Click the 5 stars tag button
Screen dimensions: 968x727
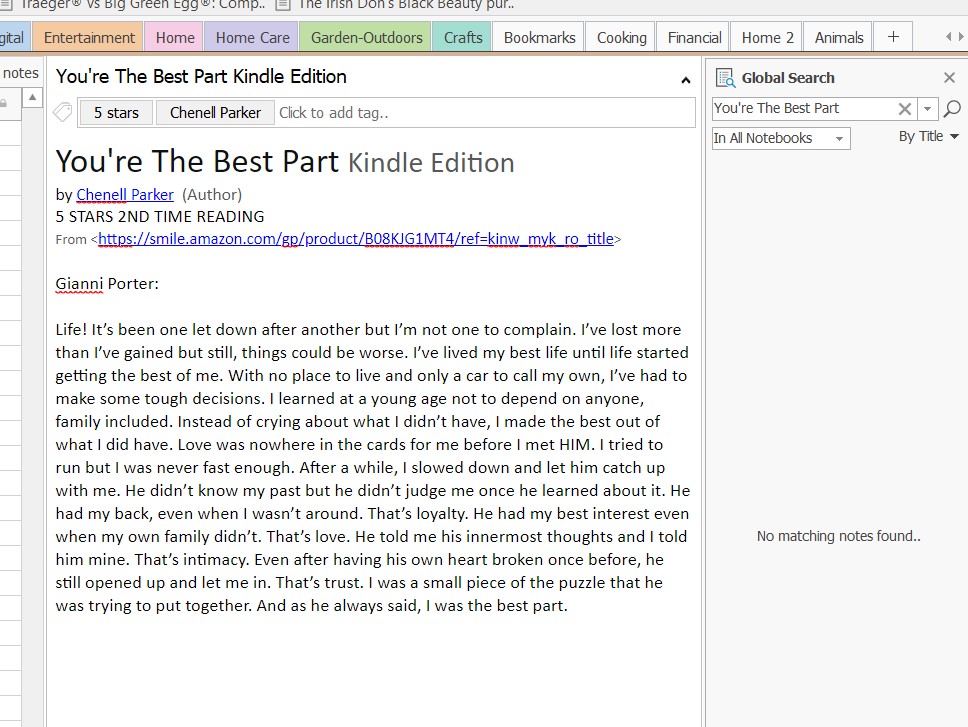116,113
